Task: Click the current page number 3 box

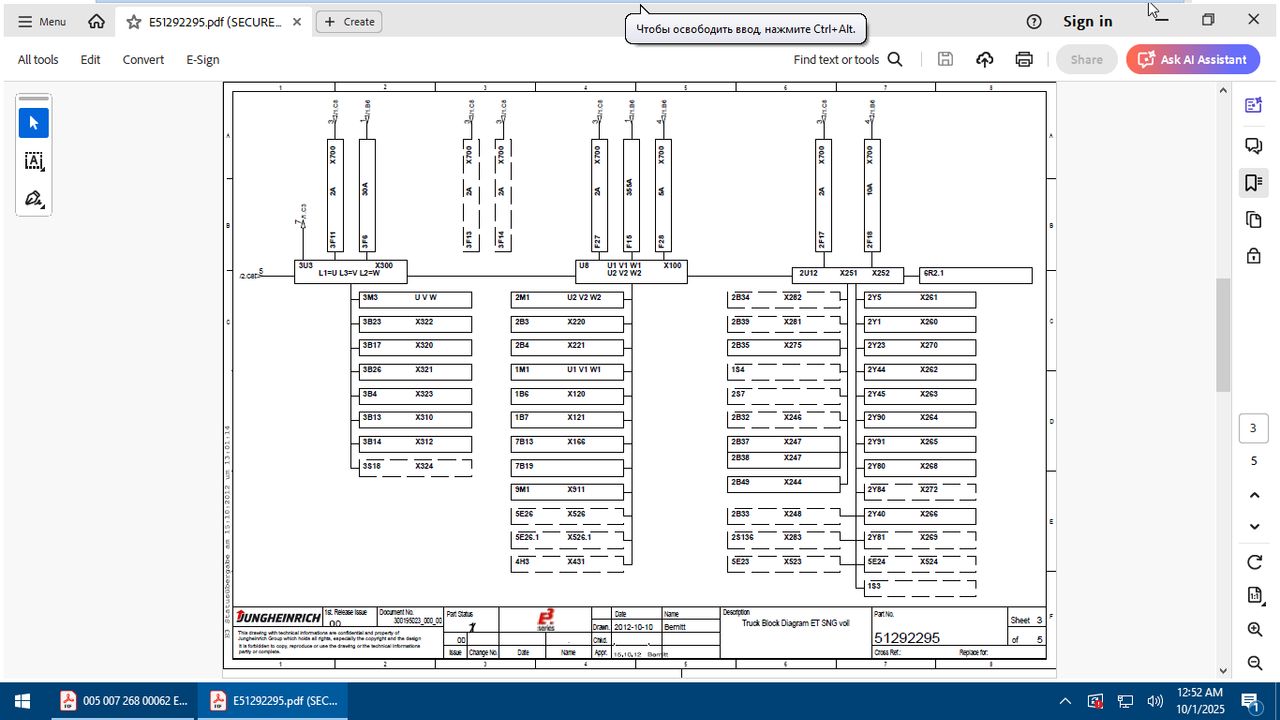Action: click(1253, 429)
